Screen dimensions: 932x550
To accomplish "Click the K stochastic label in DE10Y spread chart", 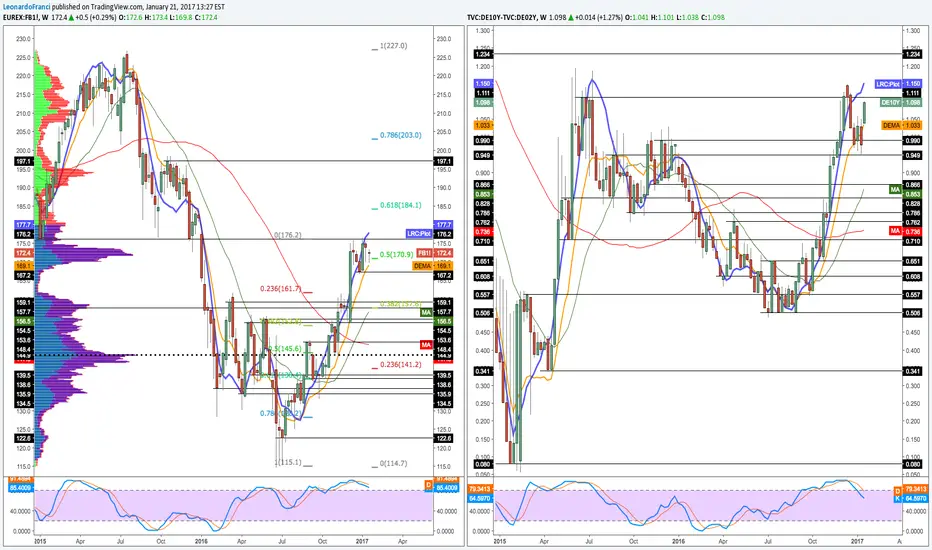I will click(x=897, y=498).
